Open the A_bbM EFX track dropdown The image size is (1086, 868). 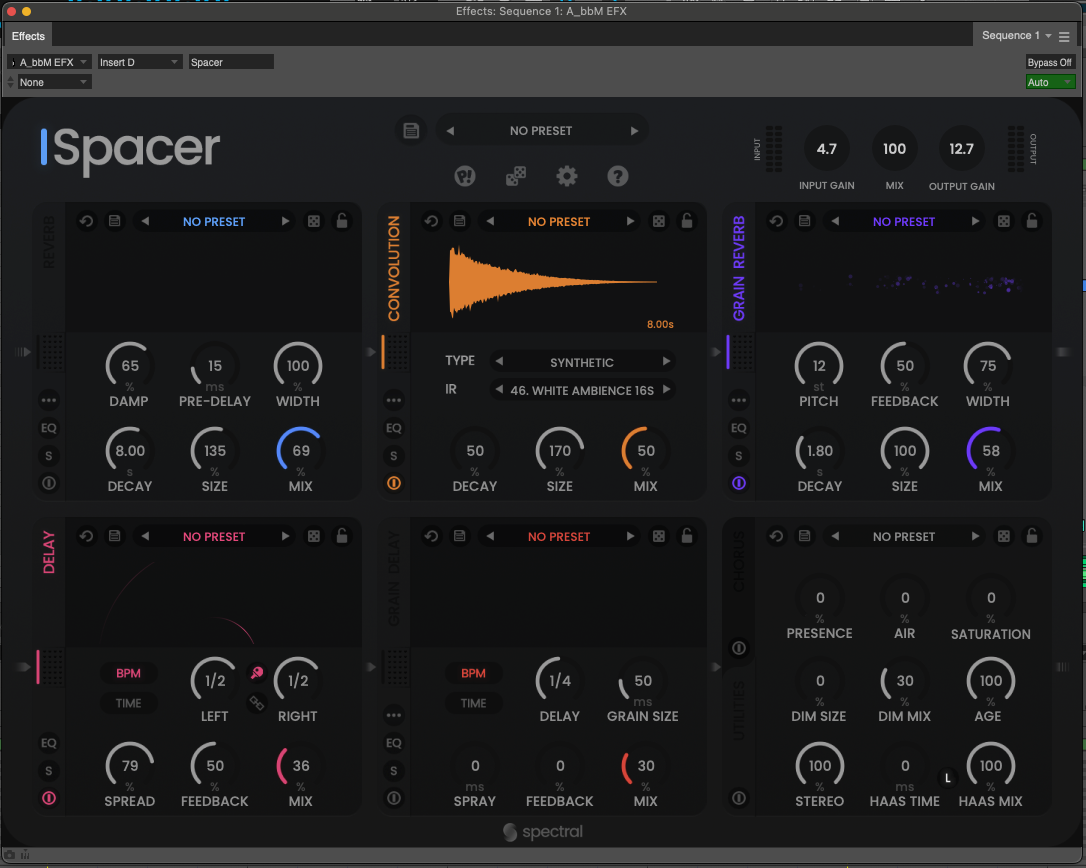point(54,62)
